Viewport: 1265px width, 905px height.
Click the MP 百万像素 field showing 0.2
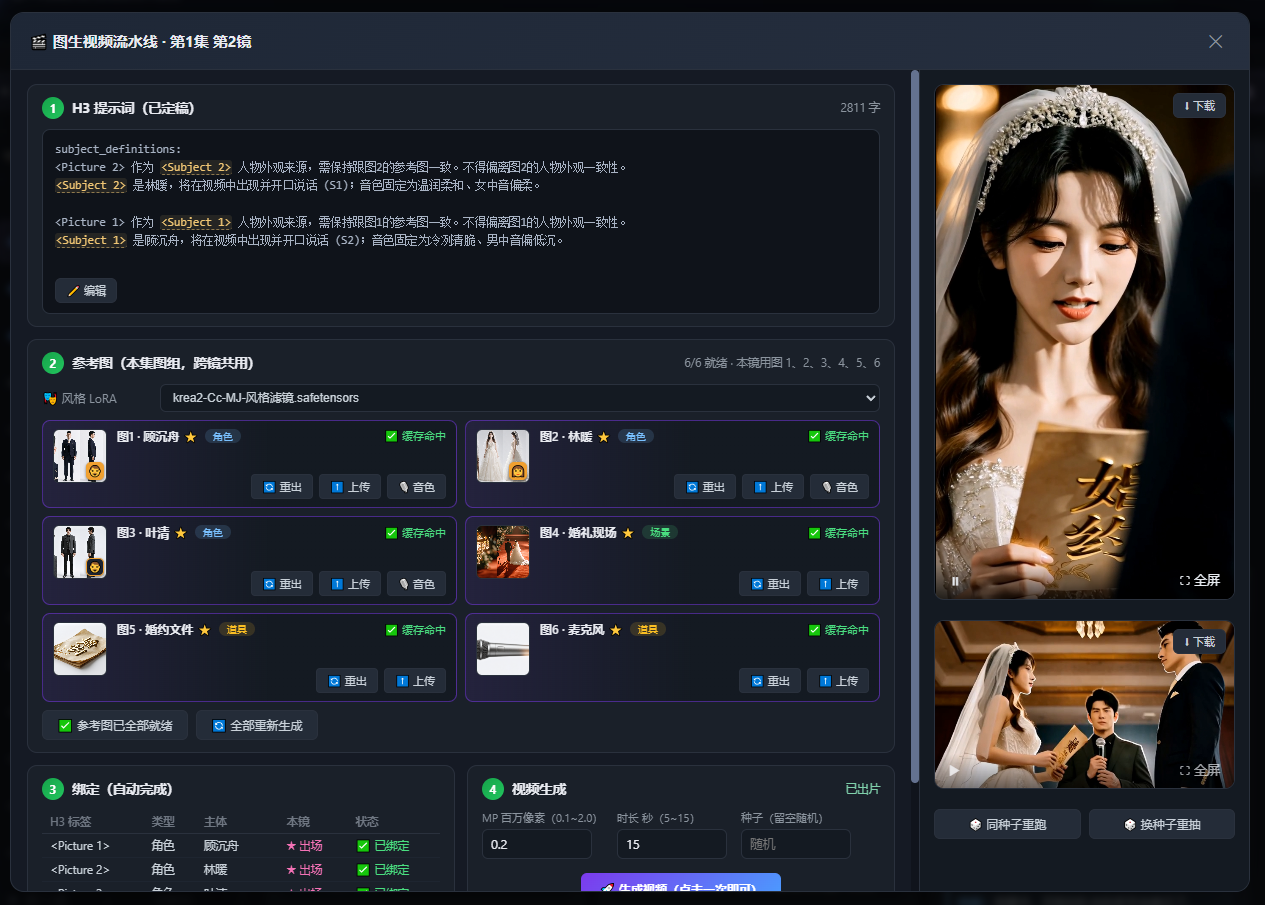(x=537, y=844)
